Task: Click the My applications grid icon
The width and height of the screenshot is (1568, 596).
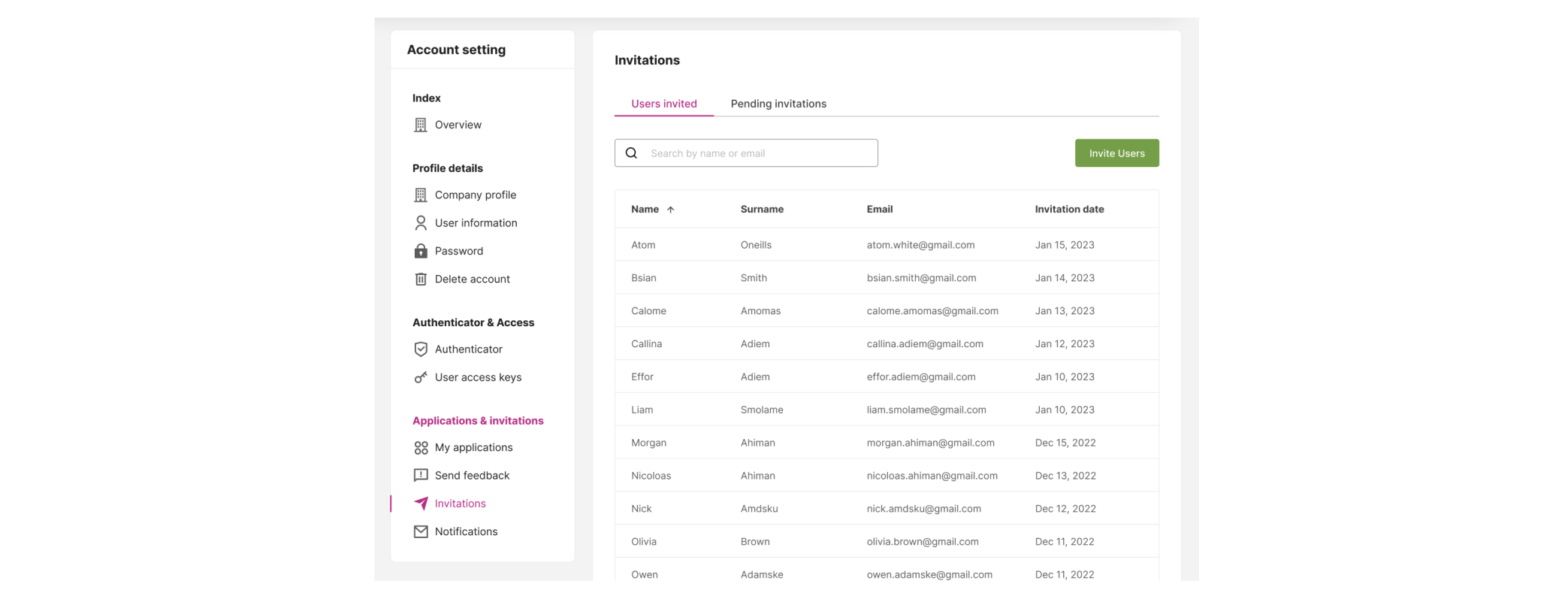Action: (x=420, y=448)
